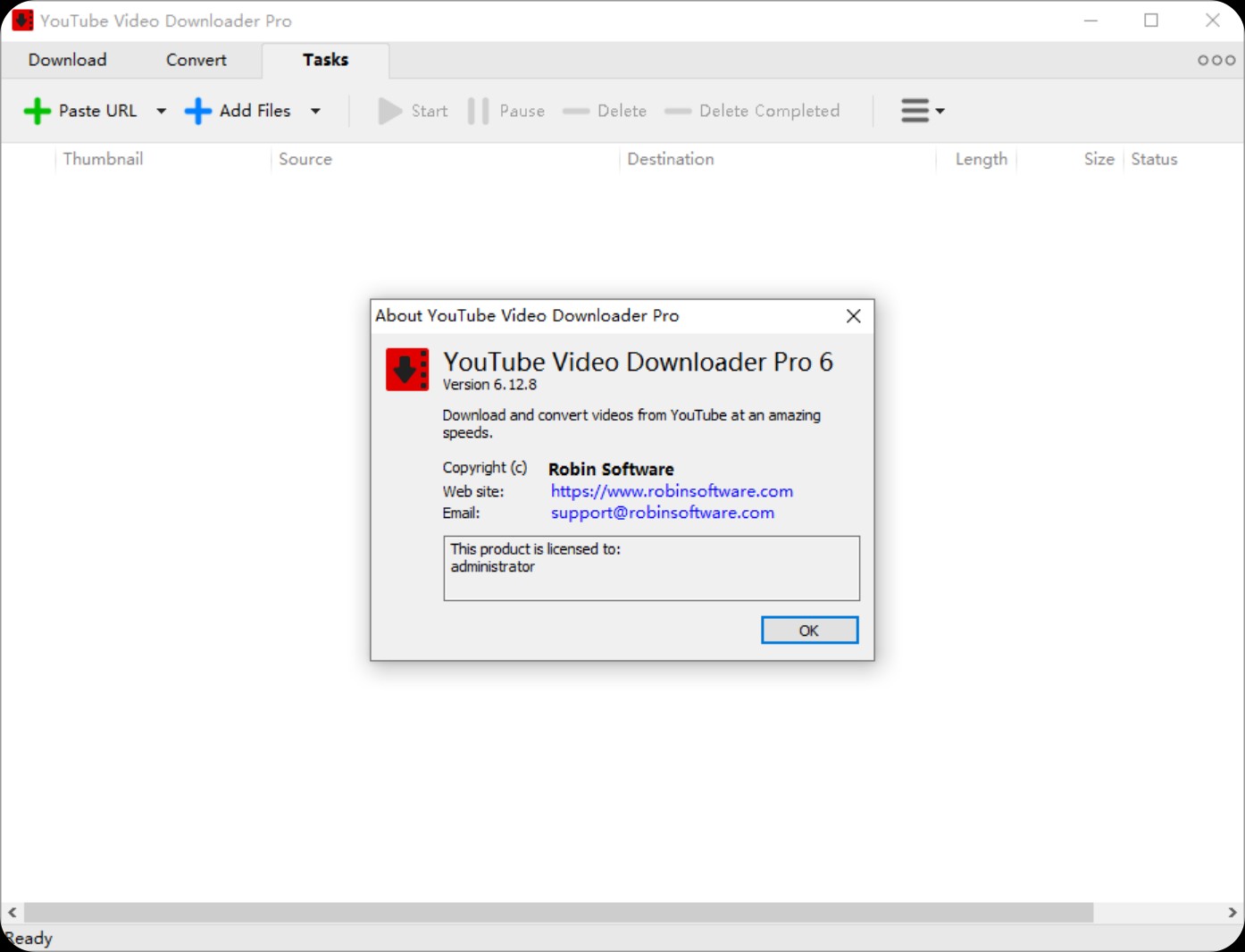Click the Length column header
1245x952 pixels.
tap(982, 159)
